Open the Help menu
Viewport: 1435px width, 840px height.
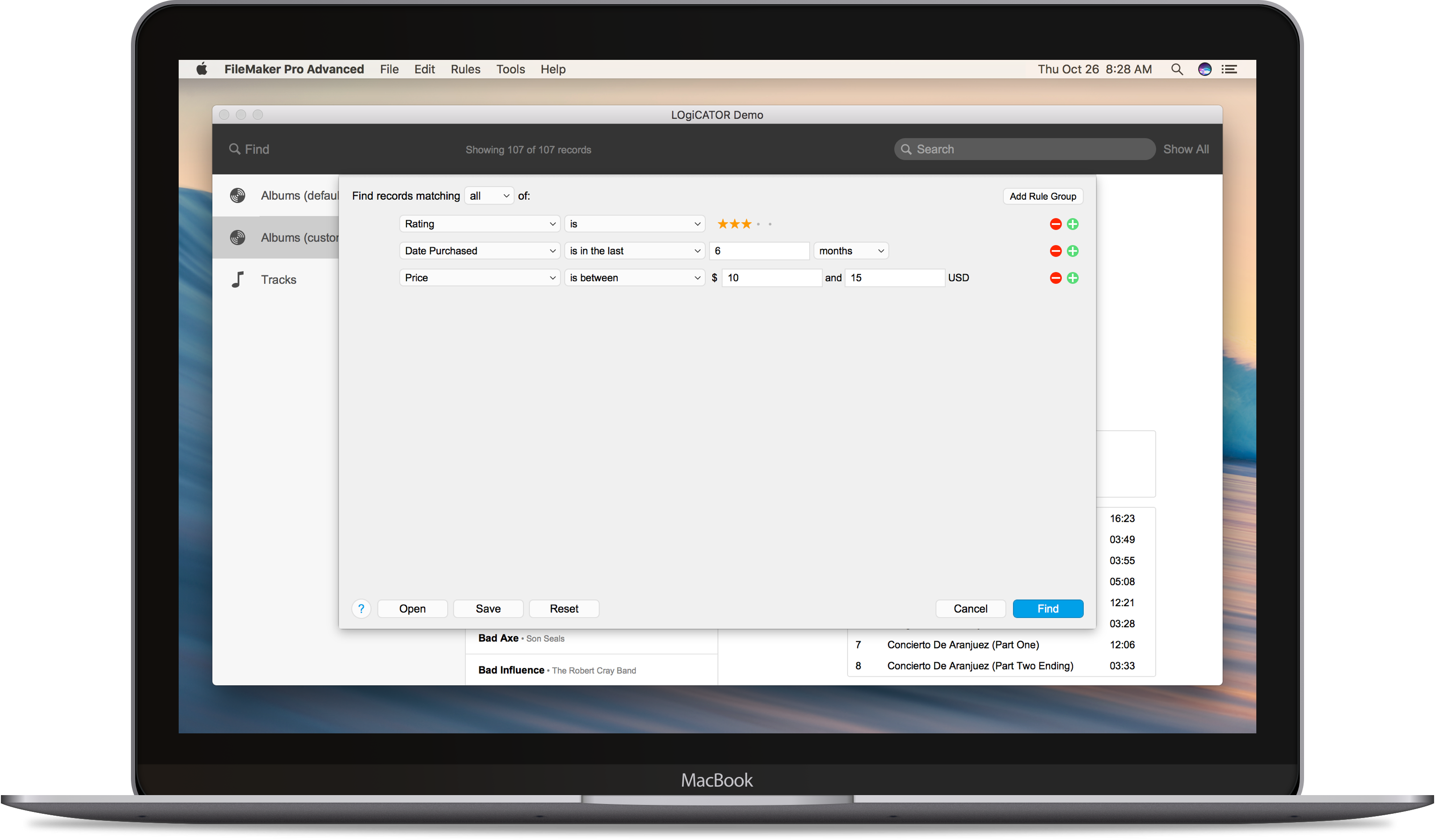click(552, 69)
